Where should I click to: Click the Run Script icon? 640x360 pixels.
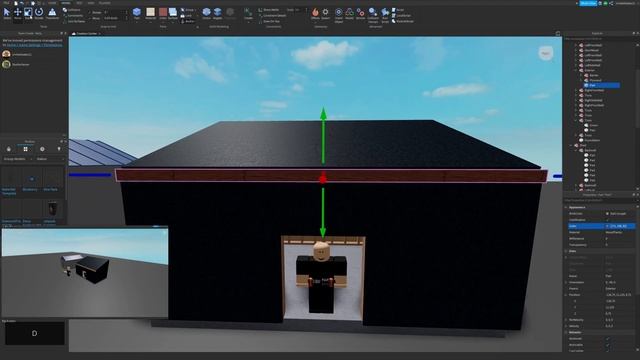[385, 14]
